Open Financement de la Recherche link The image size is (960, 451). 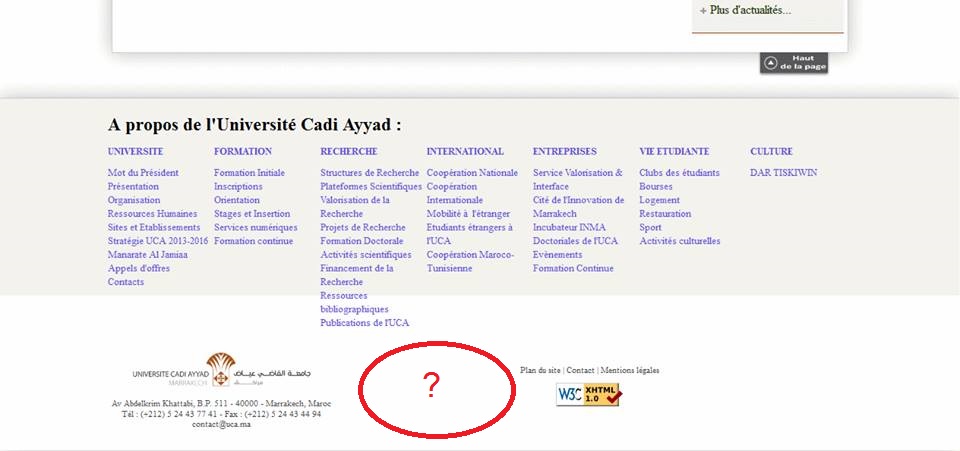pyautogui.click(x=357, y=275)
